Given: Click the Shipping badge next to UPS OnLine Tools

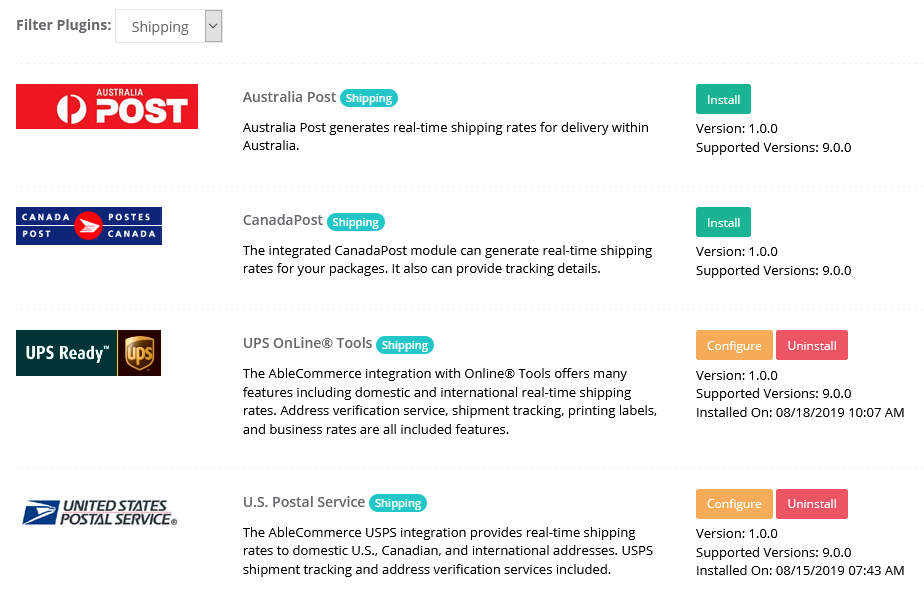Looking at the screenshot, I should 405,345.
